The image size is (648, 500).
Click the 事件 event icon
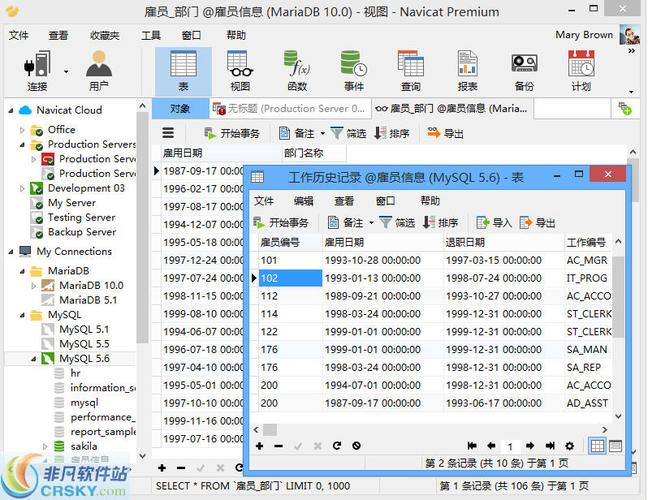(x=354, y=71)
